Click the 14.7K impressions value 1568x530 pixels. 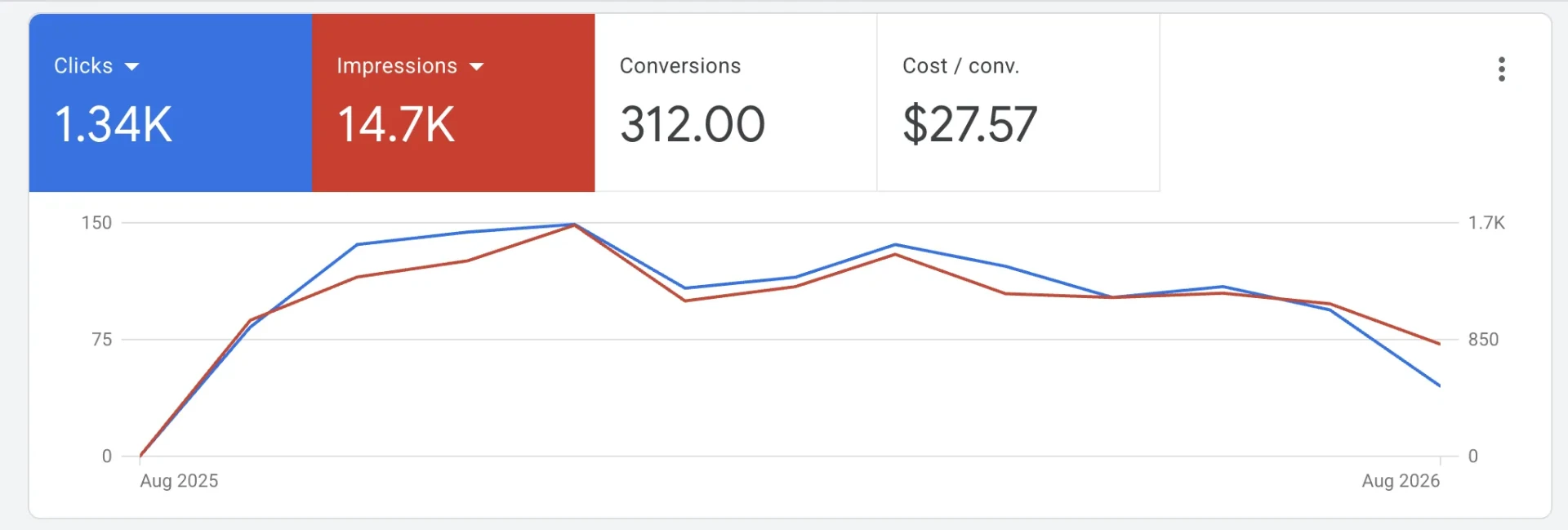coord(396,125)
